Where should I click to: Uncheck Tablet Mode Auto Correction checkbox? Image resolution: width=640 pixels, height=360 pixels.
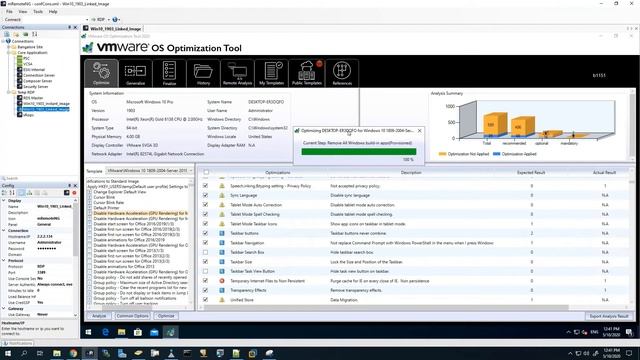tap(206, 204)
